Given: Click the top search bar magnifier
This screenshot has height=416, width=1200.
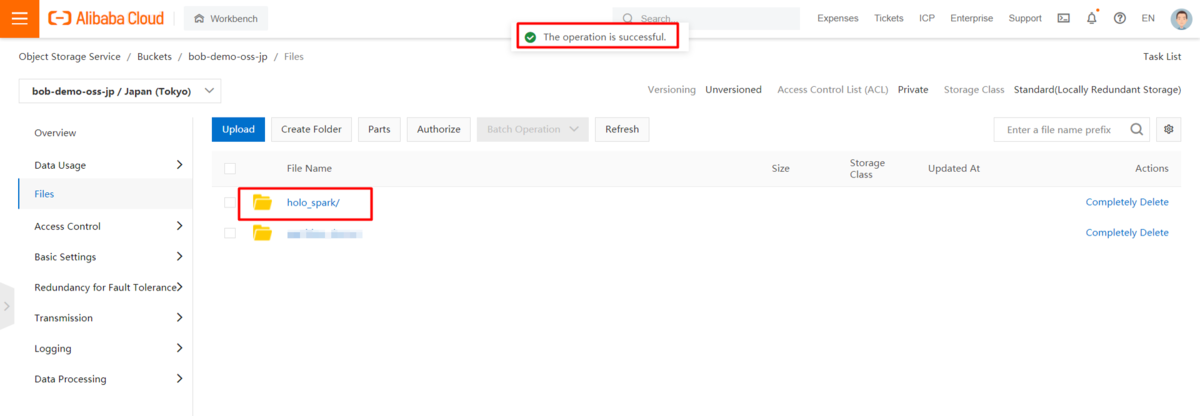Looking at the screenshot, I should pyautogui.click(x=627, y=18).
